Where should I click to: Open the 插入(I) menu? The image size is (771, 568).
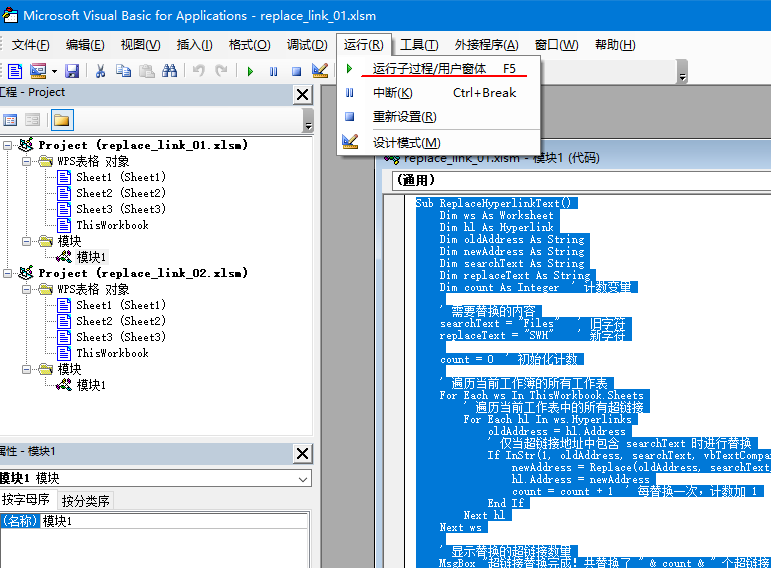(x=195, y=45)
